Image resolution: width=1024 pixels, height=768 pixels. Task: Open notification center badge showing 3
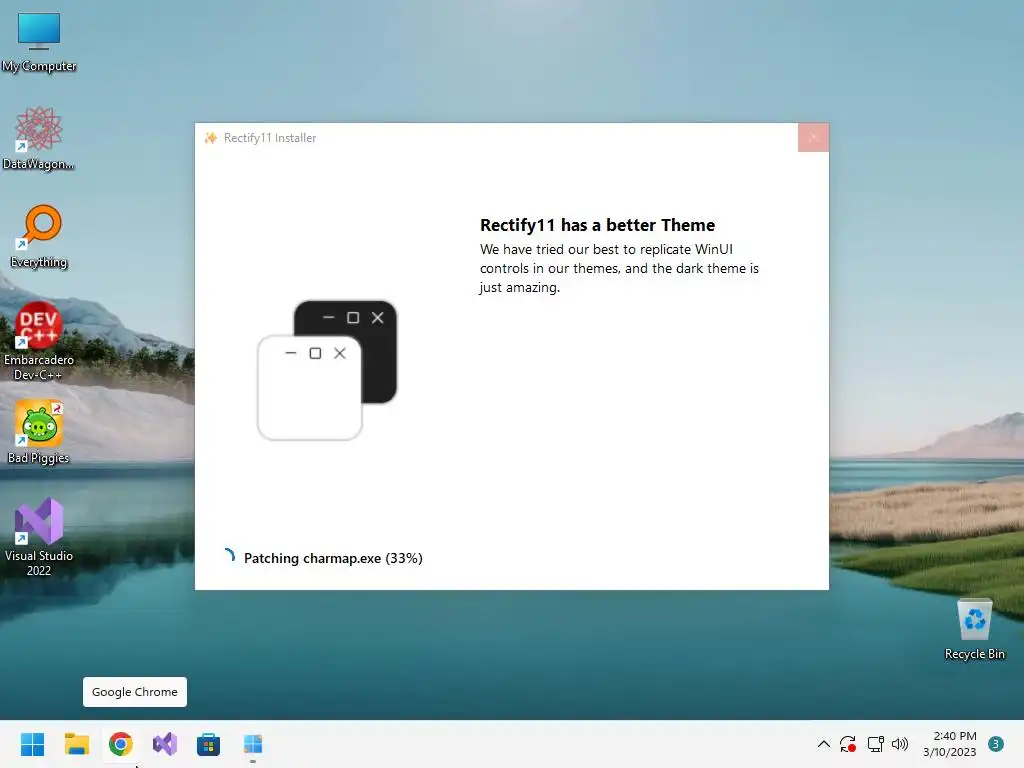tap(996, 744)
